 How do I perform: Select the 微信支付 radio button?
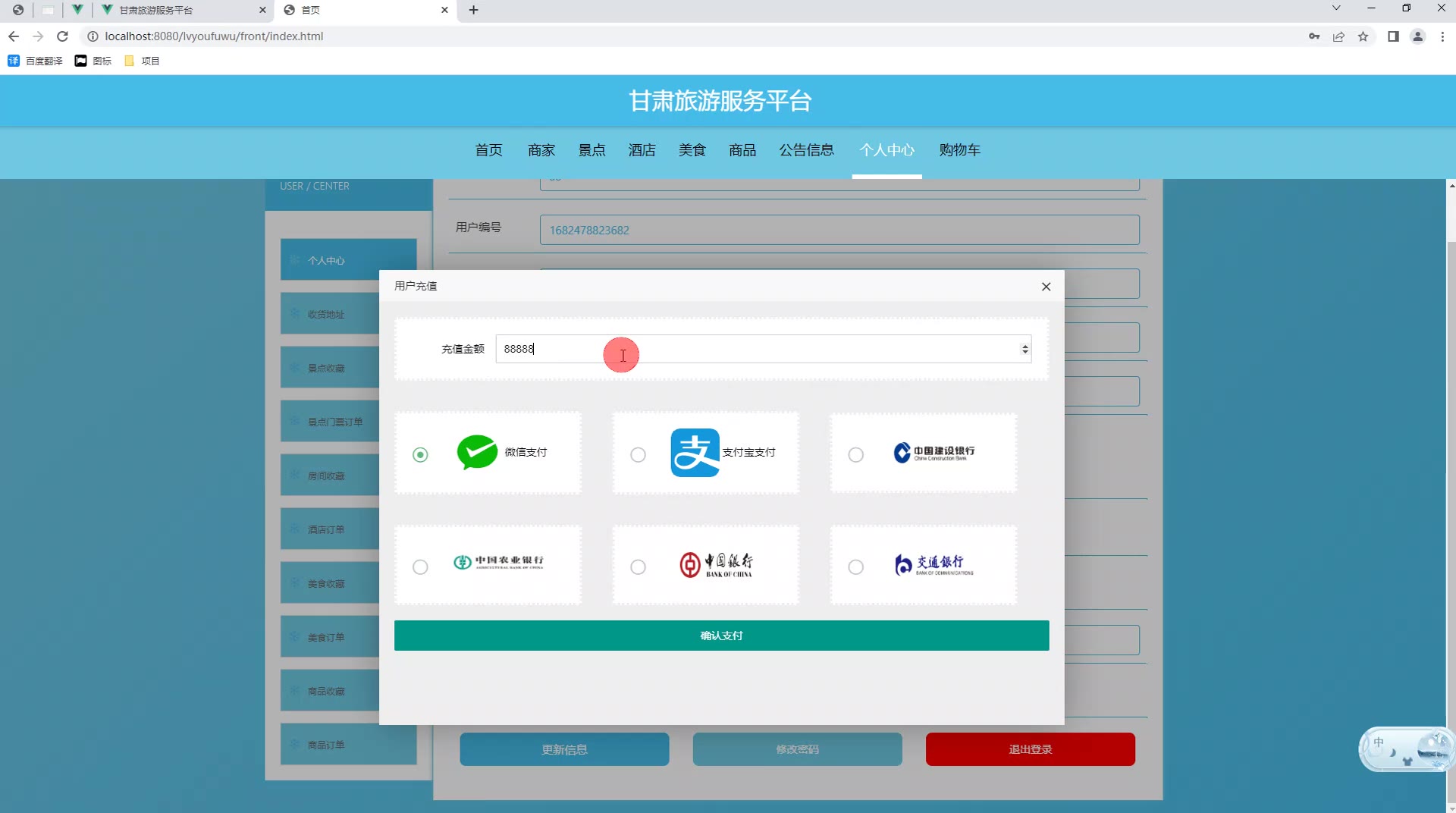click(420, 454)
